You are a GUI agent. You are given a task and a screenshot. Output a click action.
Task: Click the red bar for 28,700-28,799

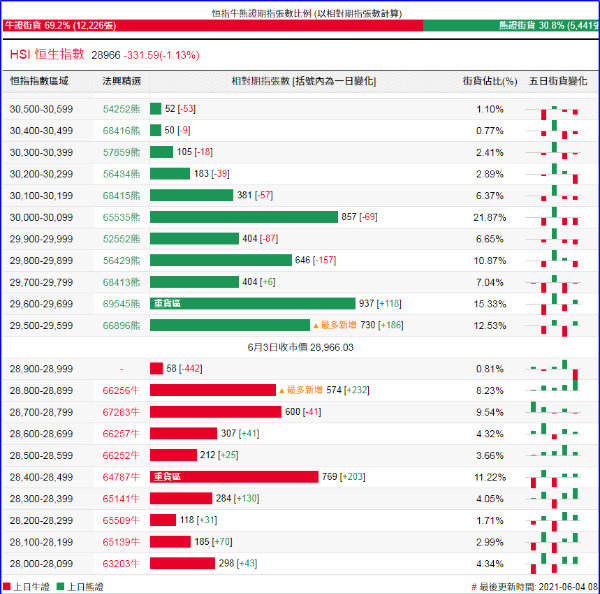(215, 412)
